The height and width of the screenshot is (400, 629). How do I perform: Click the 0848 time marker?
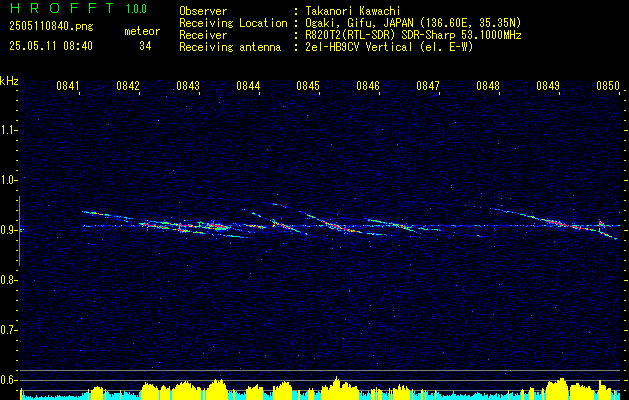click(x=488, y=86)
